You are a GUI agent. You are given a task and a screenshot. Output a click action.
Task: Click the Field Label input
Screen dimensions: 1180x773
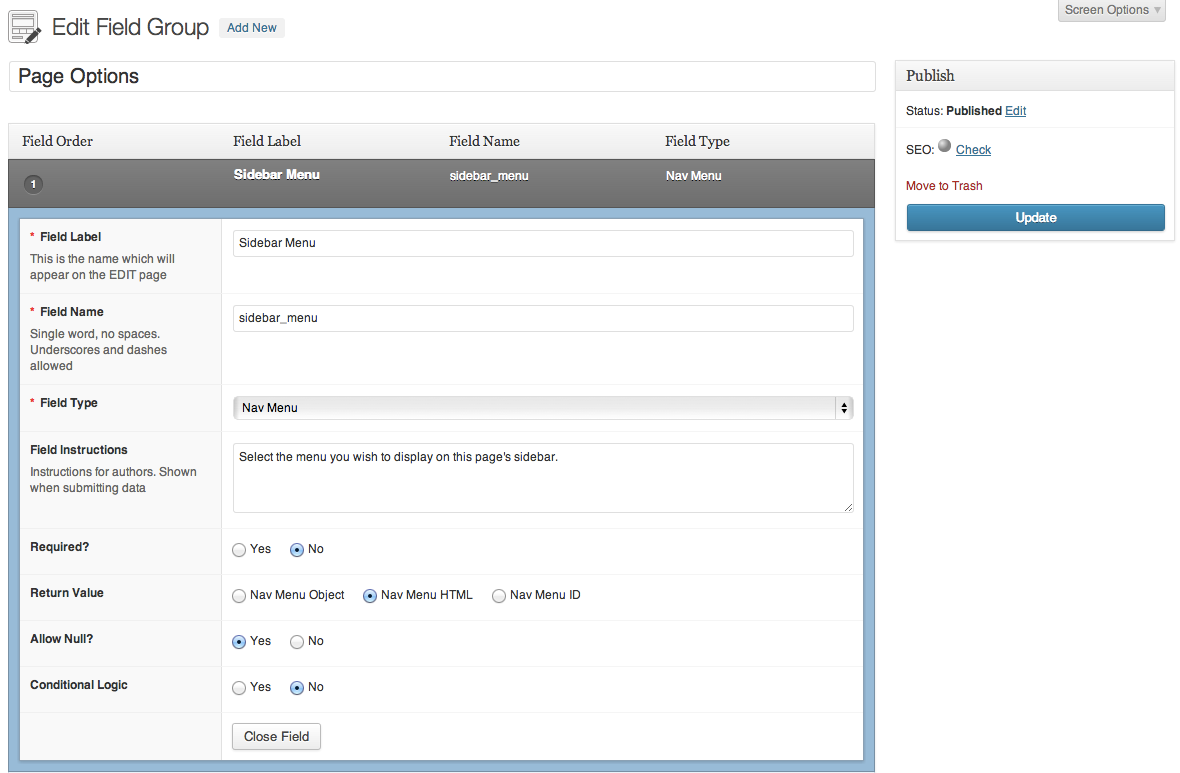click(543, 243)
